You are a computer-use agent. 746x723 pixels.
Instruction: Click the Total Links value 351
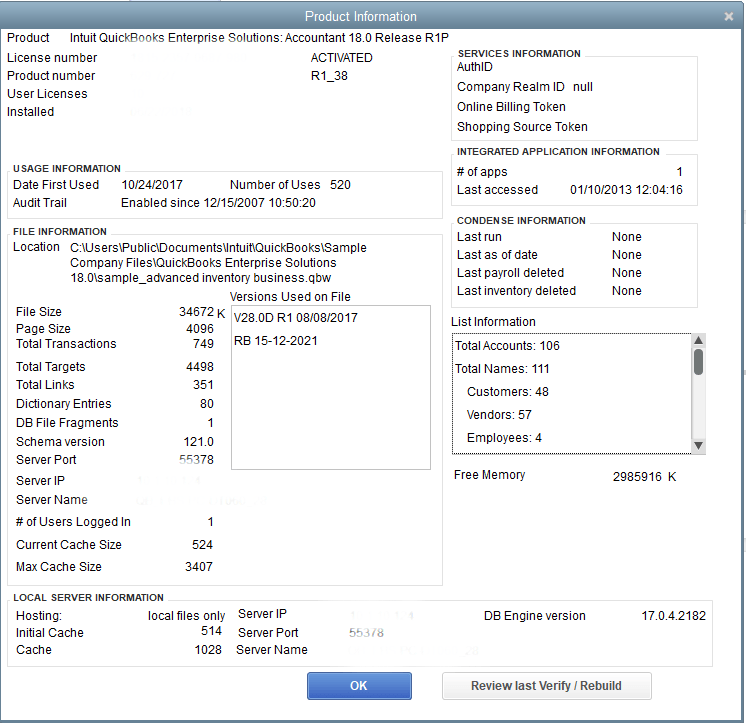point(203,384)
